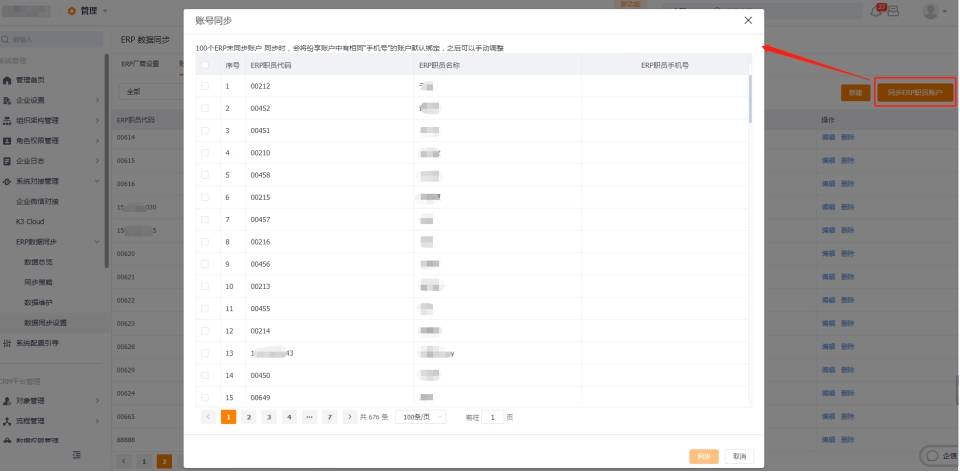
Task: Open the message inbox icon beside the bell
Action: pos(894,11)
